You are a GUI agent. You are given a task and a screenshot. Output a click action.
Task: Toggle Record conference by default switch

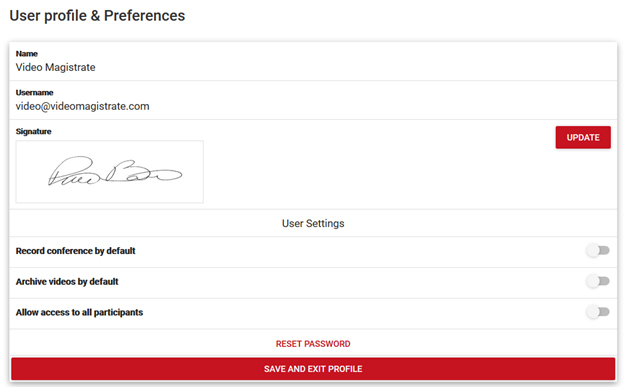click(x=598, y=250)
